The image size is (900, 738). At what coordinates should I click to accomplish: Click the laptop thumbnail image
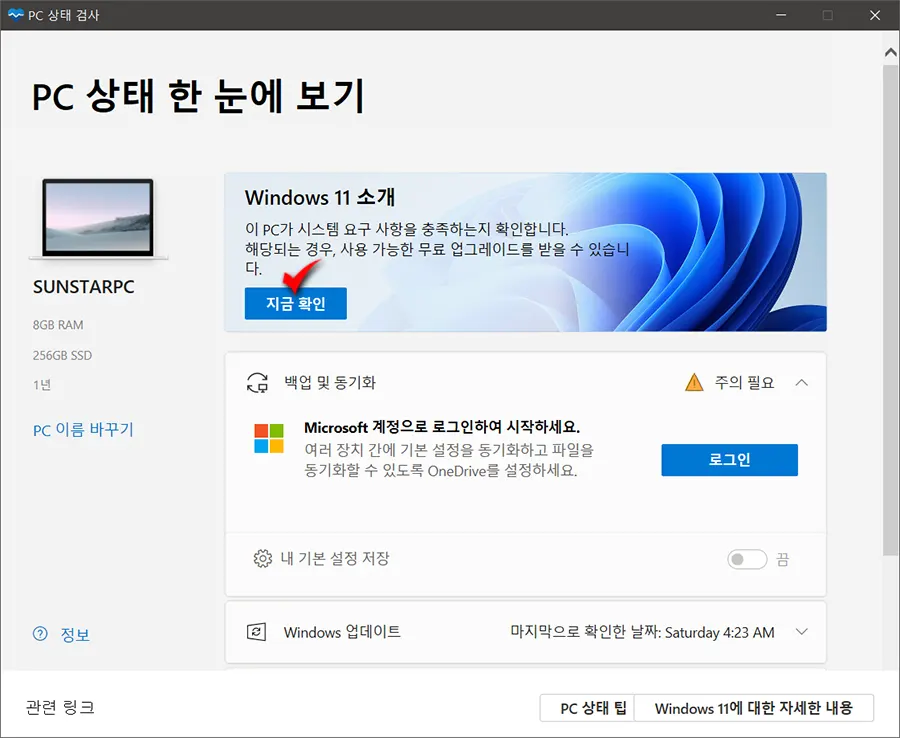click(98, 219)
